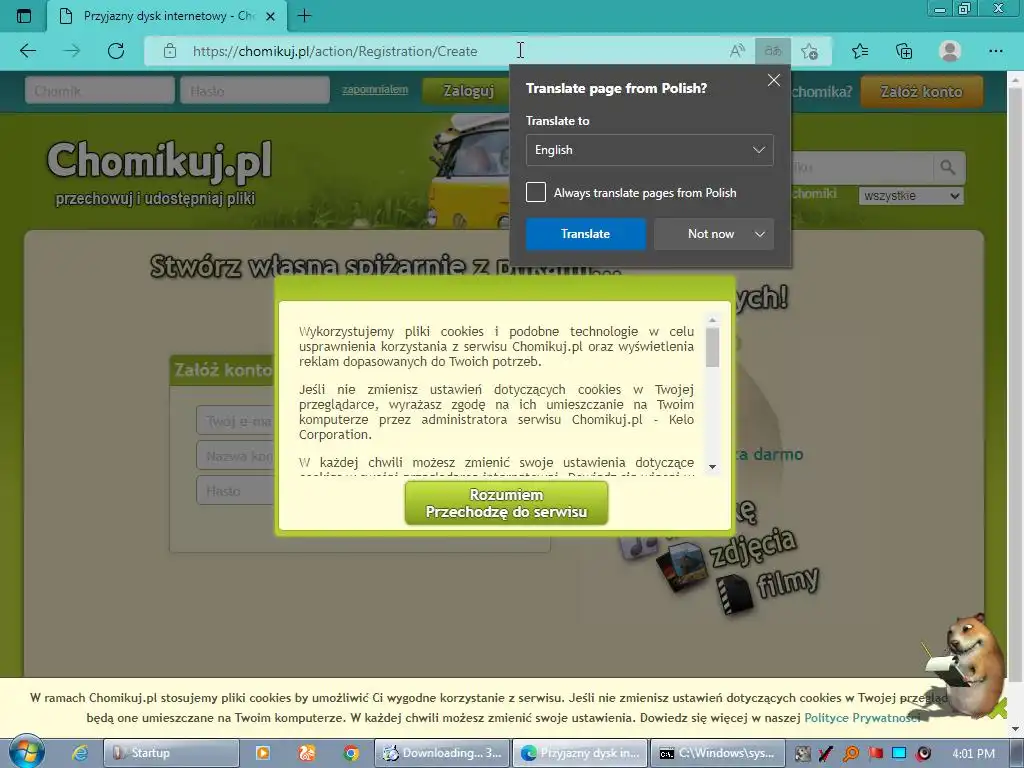Click the cookie dialog scrollbar thumb
The width and height of the screenshot is (1024, 768).
click(x=712, y=347)
